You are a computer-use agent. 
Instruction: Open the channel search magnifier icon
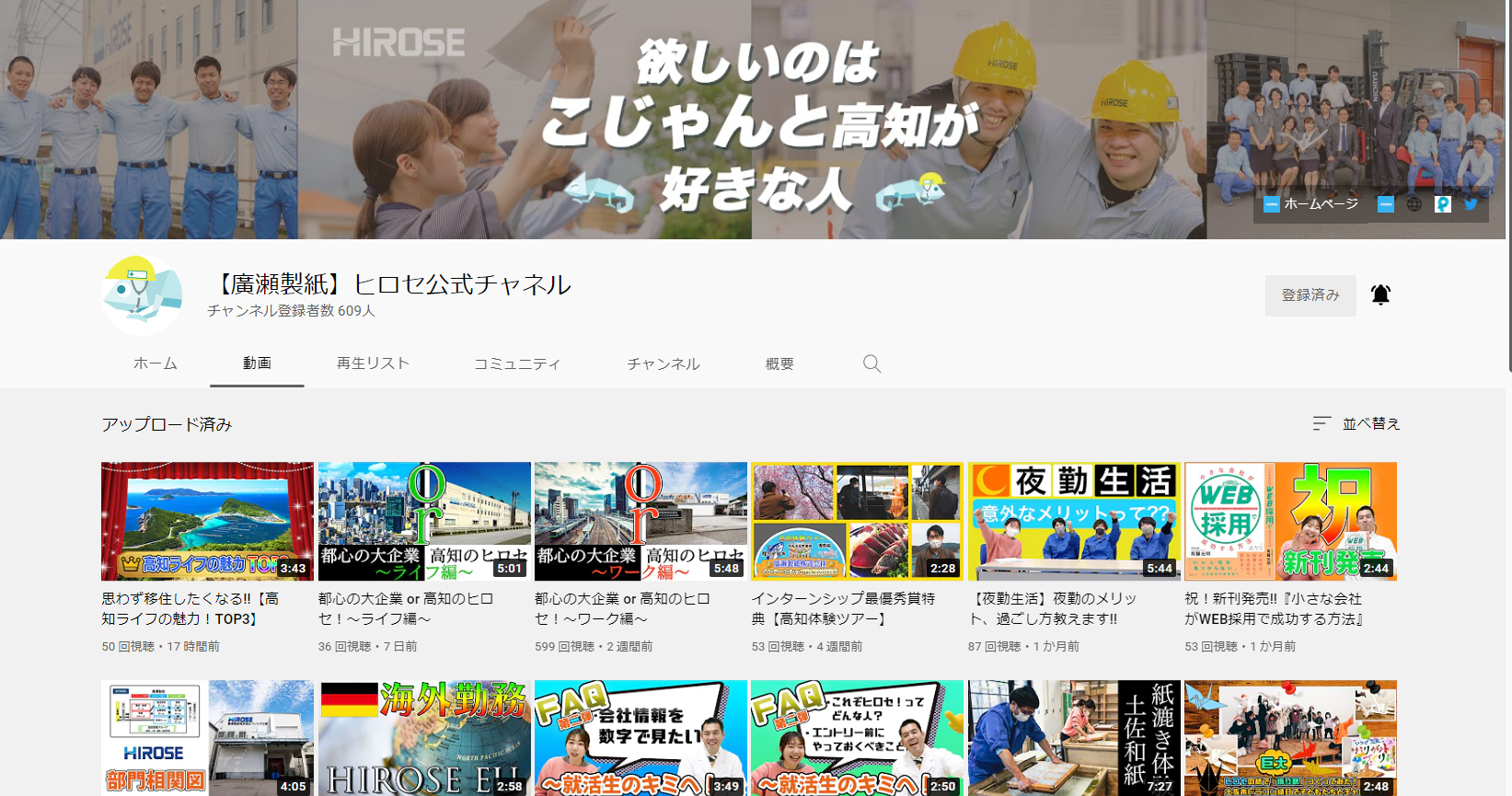871,363
